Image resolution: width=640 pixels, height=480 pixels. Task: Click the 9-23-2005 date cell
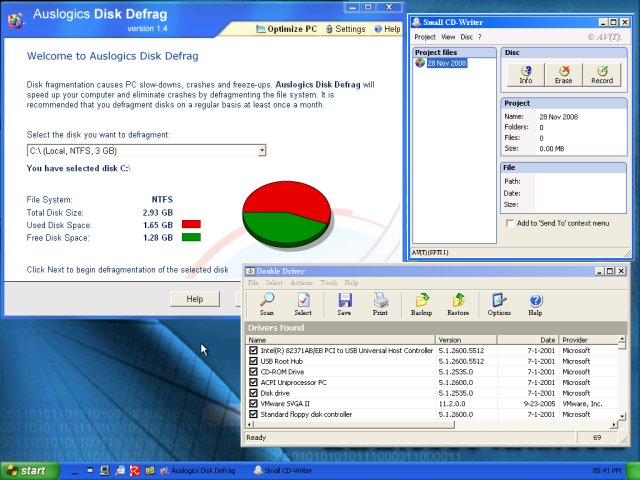tap(539, 404)
